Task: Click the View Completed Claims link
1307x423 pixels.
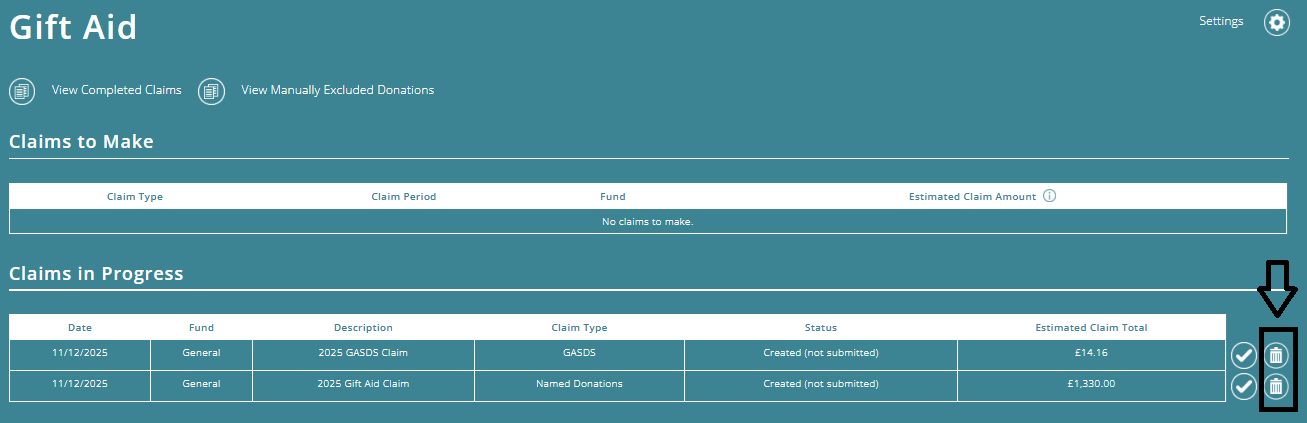Action: 117,90
